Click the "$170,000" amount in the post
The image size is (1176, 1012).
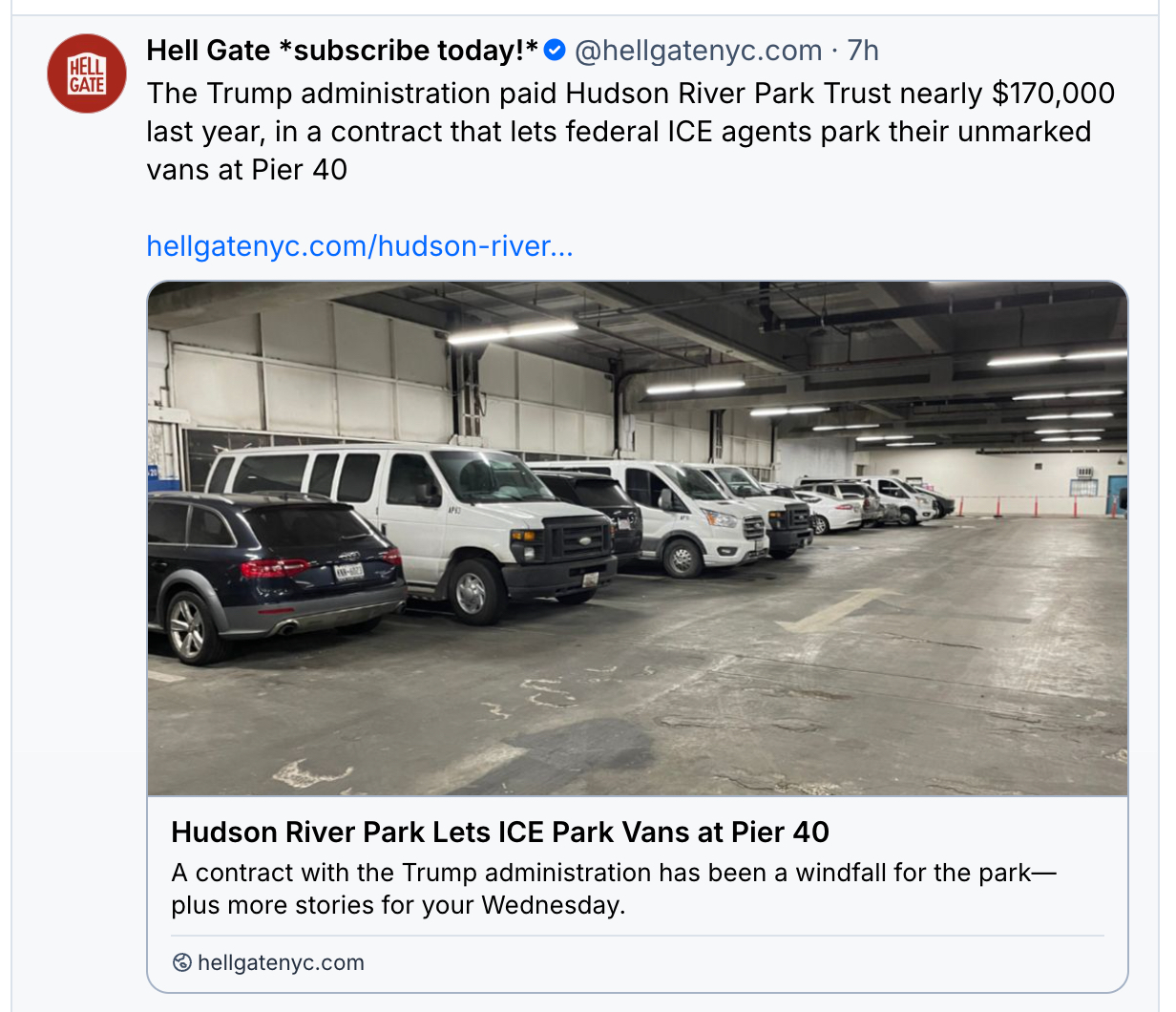coord(1053,94)
